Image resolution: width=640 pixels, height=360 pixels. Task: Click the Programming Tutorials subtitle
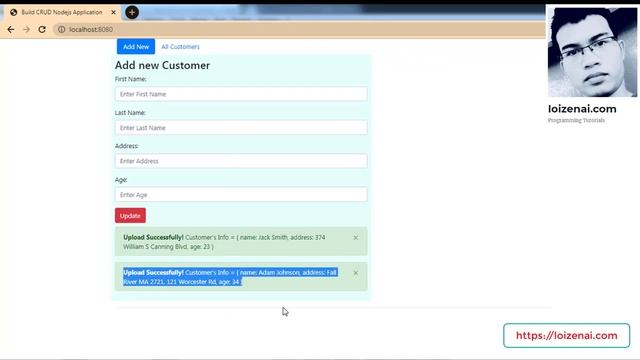[x=576, y=120]
